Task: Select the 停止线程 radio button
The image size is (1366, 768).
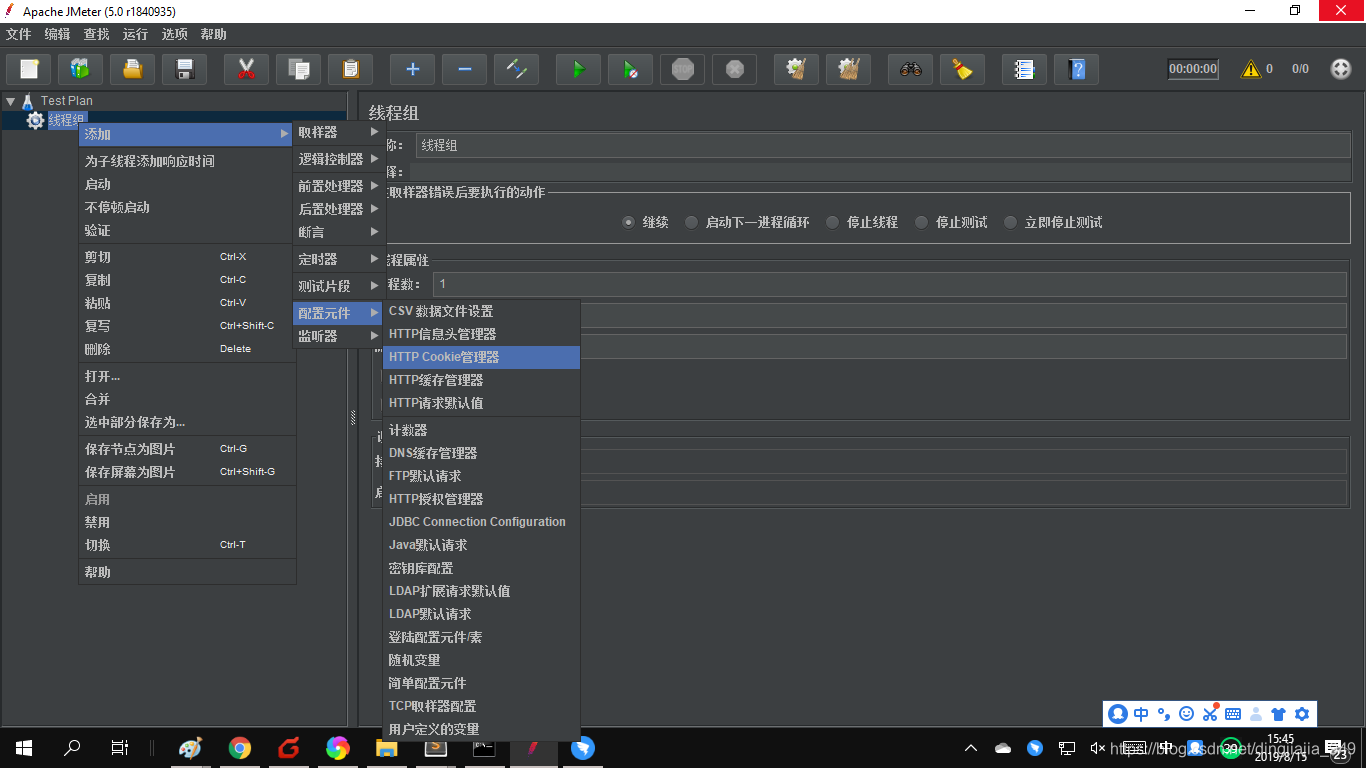Action: (x=832, y=222)
